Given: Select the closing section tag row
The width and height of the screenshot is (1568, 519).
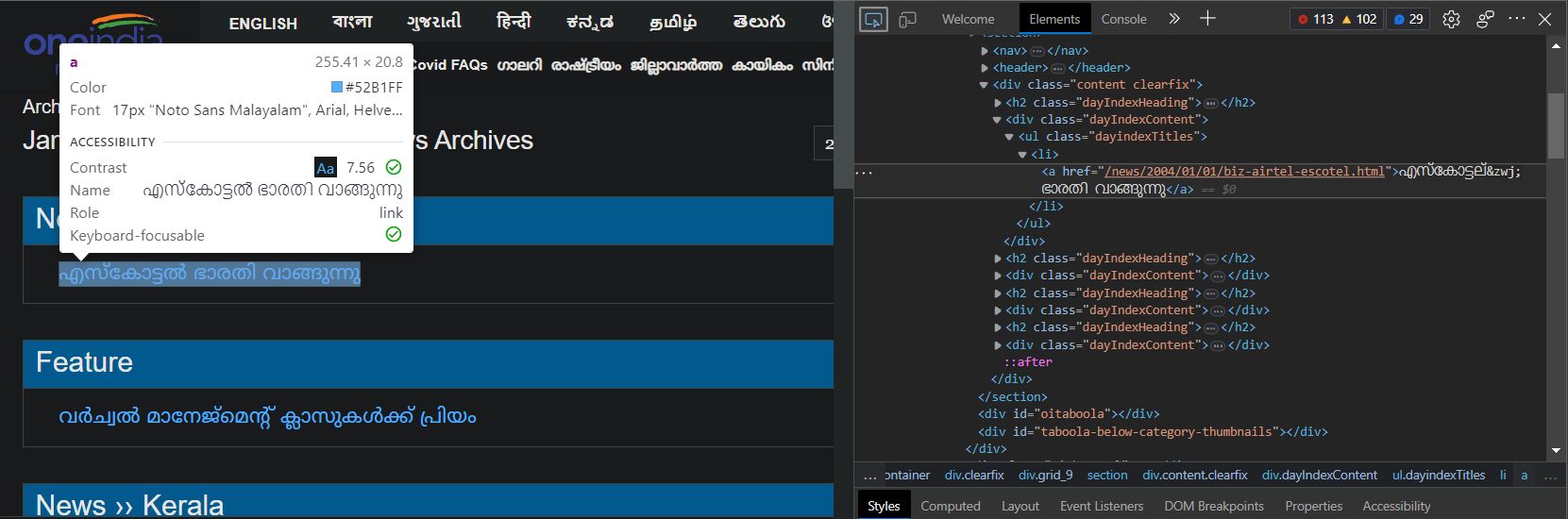Looking at the screenshot, I should point(1013,397).
